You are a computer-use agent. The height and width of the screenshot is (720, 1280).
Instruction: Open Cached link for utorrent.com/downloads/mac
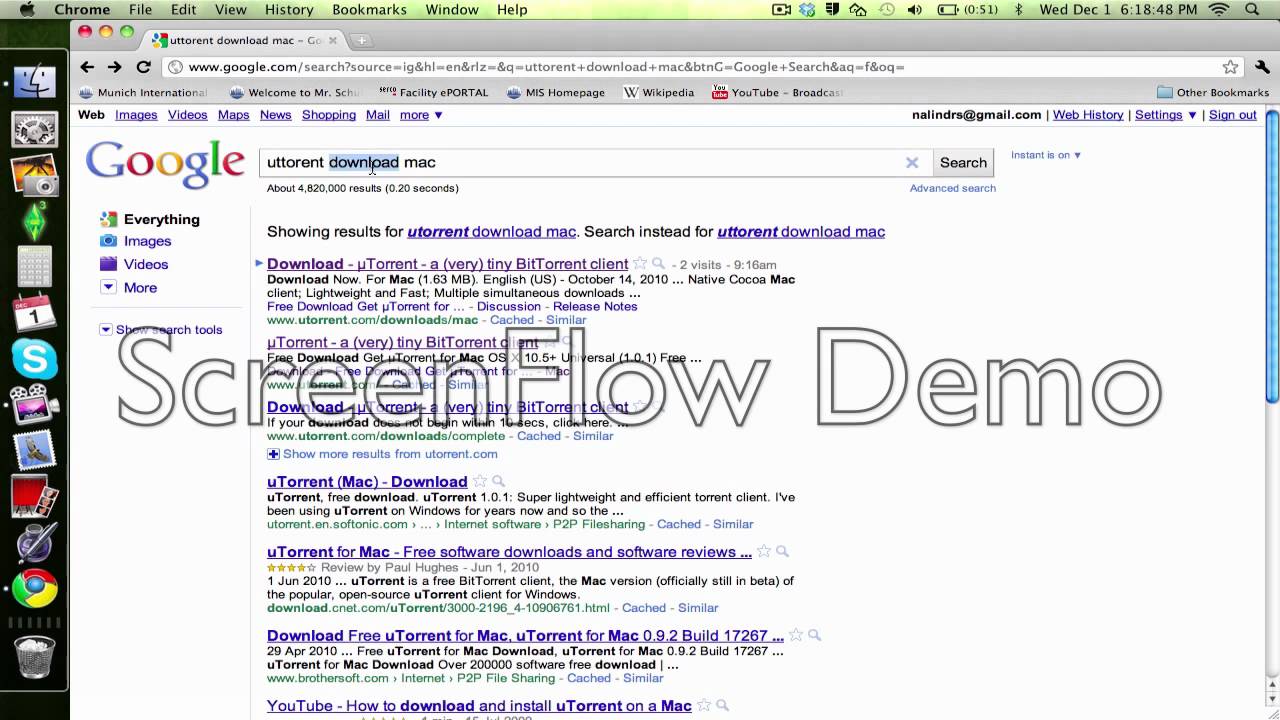512,320
